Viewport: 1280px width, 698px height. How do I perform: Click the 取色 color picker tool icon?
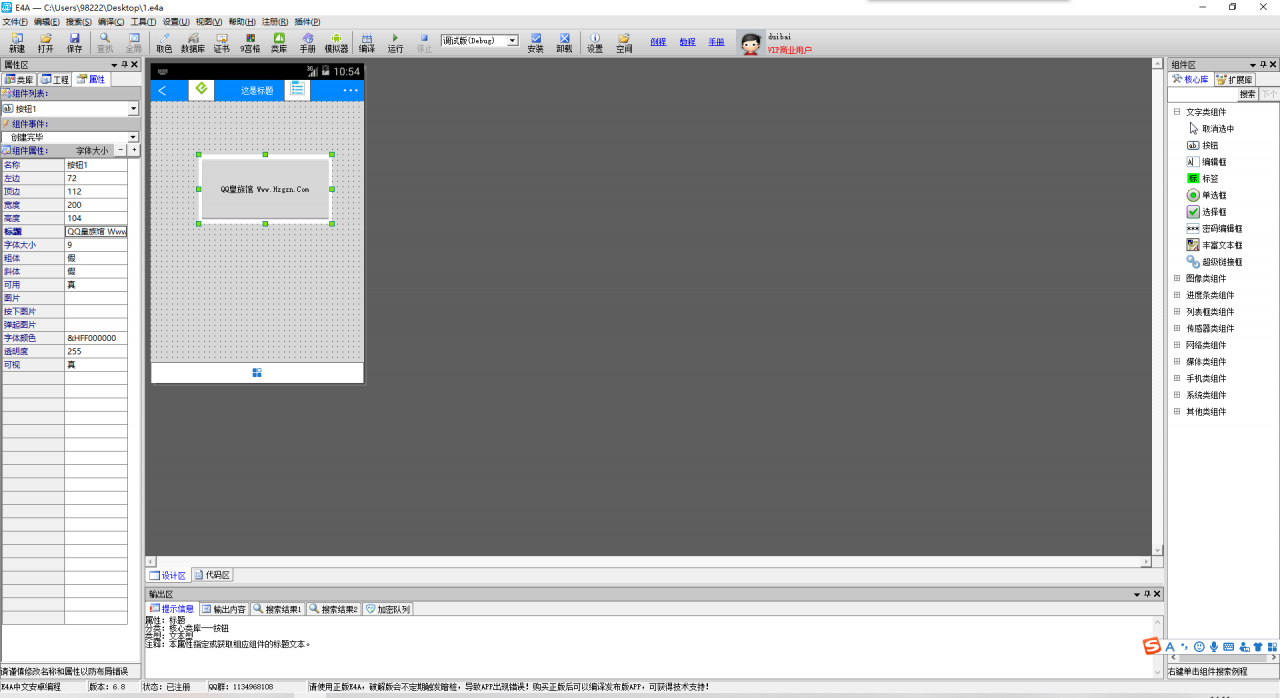pos(164,42)
